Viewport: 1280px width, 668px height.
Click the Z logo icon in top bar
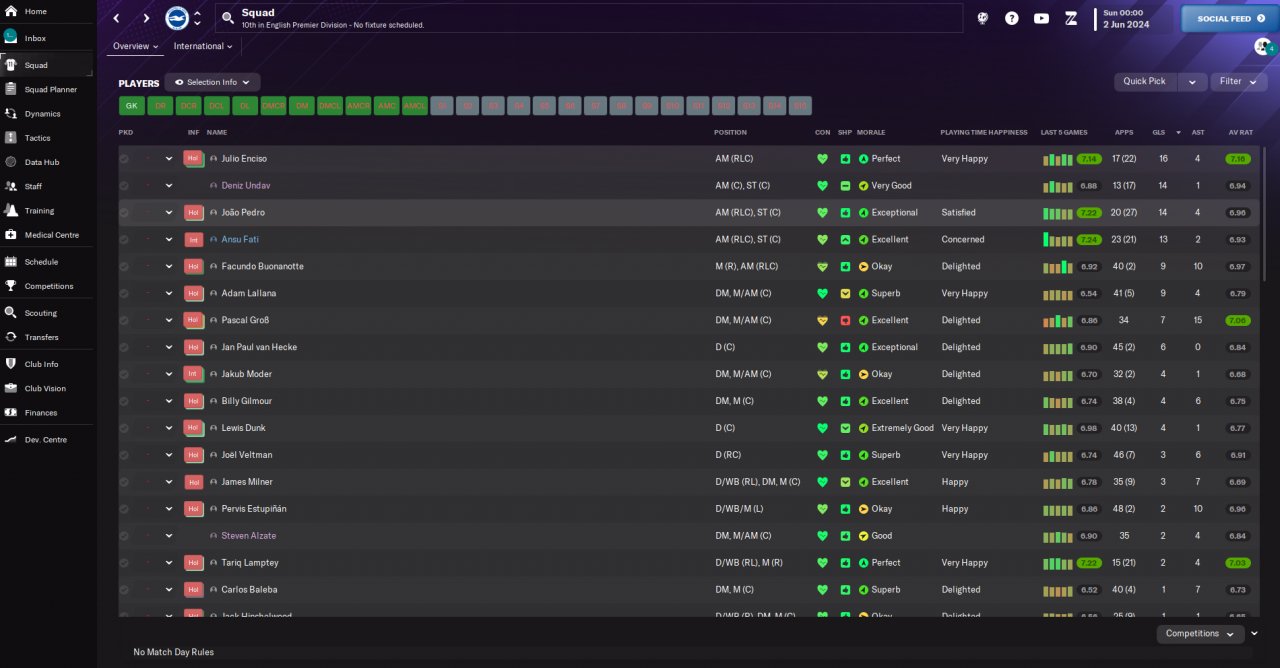[1071, 18]
